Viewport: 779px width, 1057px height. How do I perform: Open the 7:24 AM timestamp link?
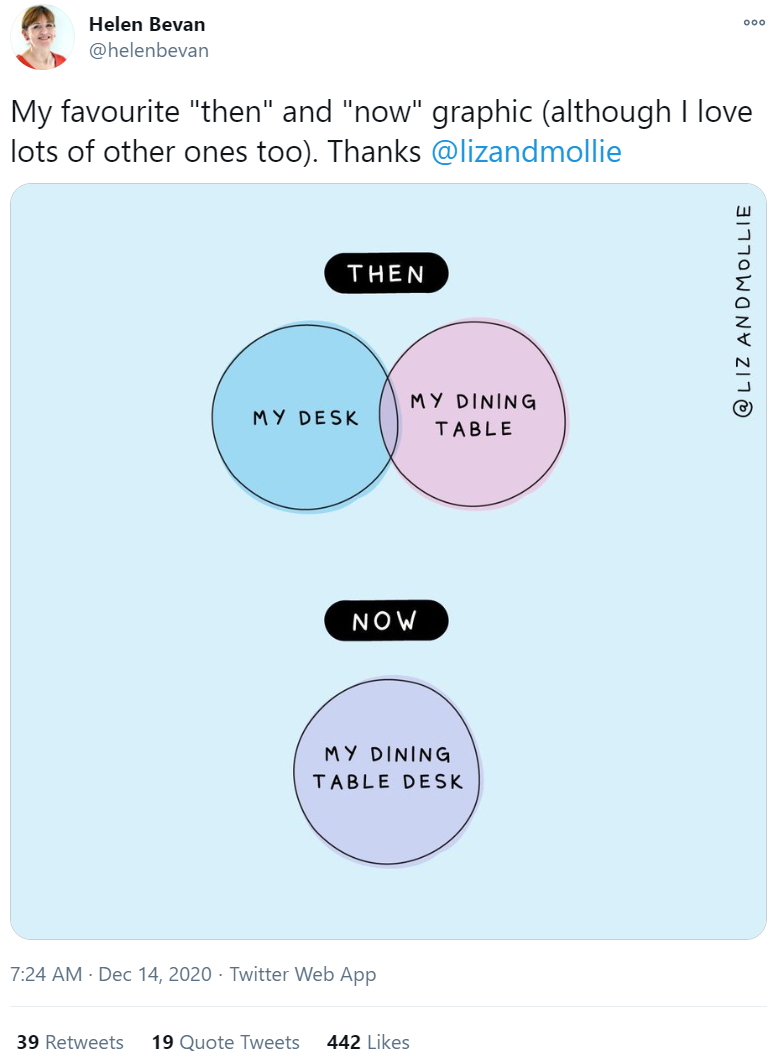pyautogui.click(x=46, y=974)
